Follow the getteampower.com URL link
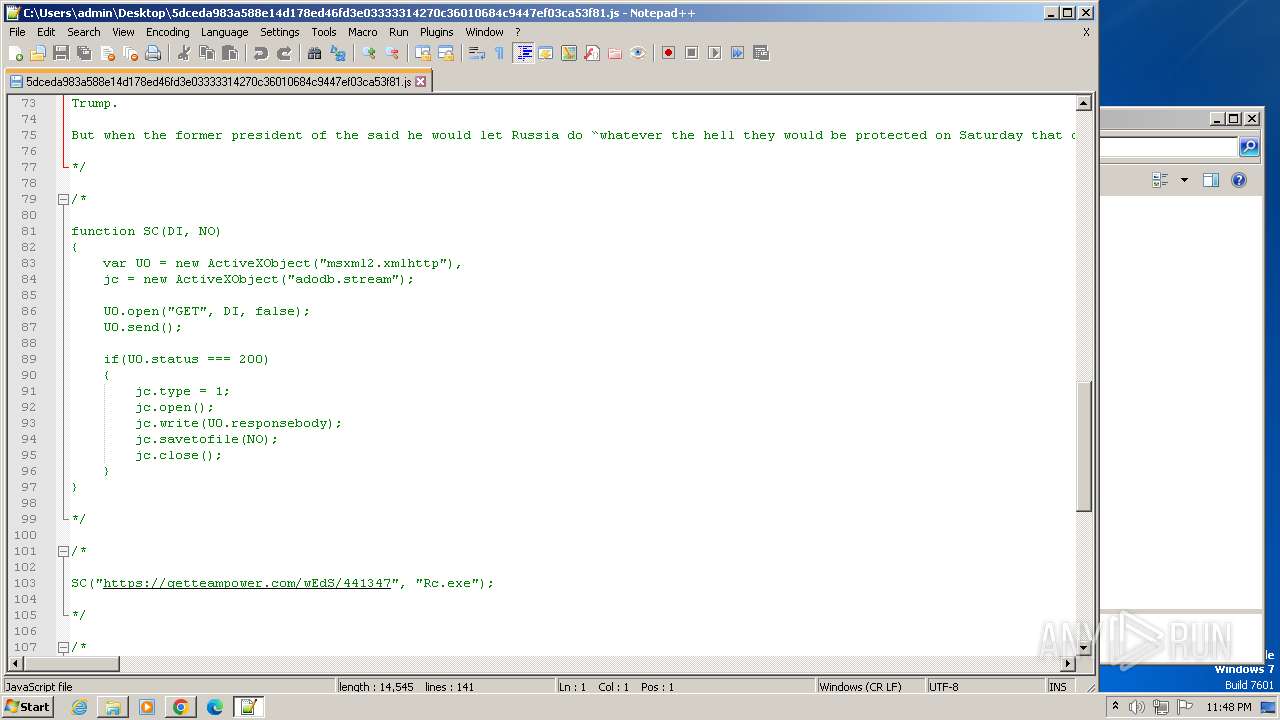 [247, 583]
